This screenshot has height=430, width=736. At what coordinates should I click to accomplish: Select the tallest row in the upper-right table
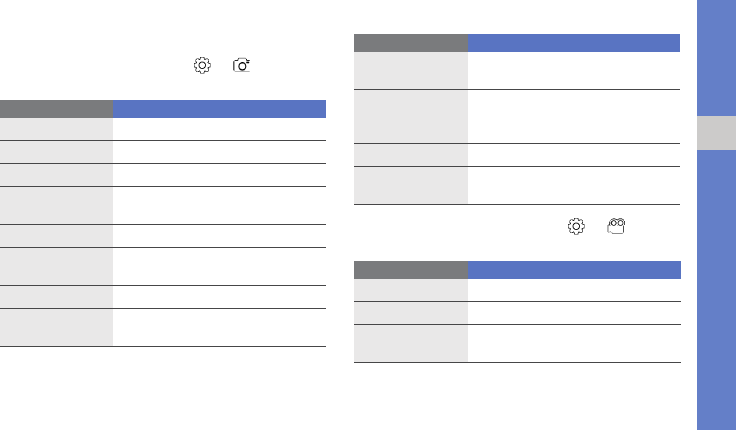click(517, 116)
